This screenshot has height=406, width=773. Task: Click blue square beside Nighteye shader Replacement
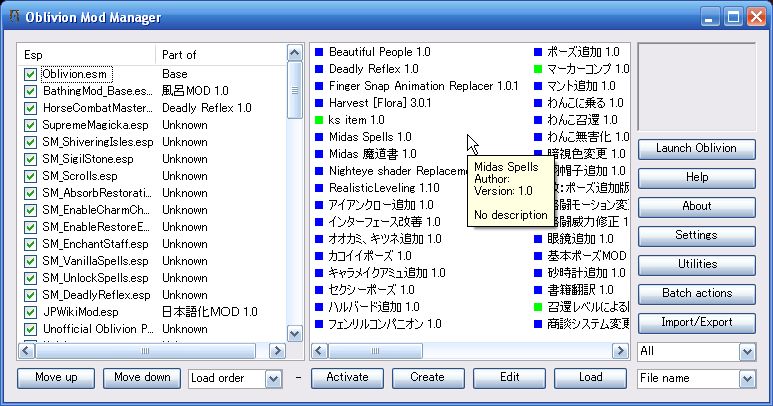(x=319, y=171)
